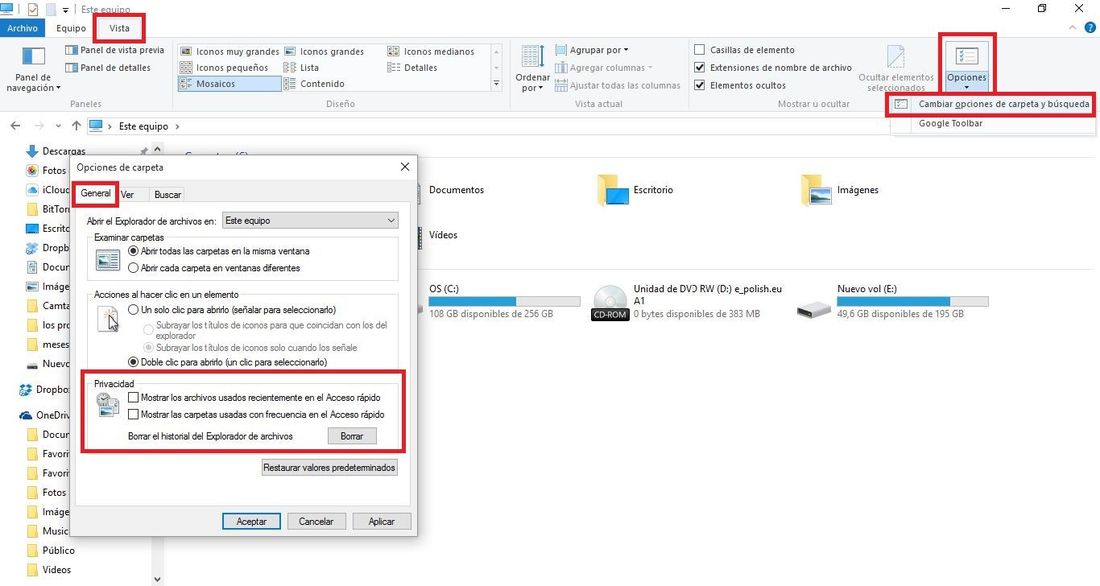Click the Opciones ribbon button
Image resolution: width=1100 pixels, height=586 pixels.
coord(967,67)
